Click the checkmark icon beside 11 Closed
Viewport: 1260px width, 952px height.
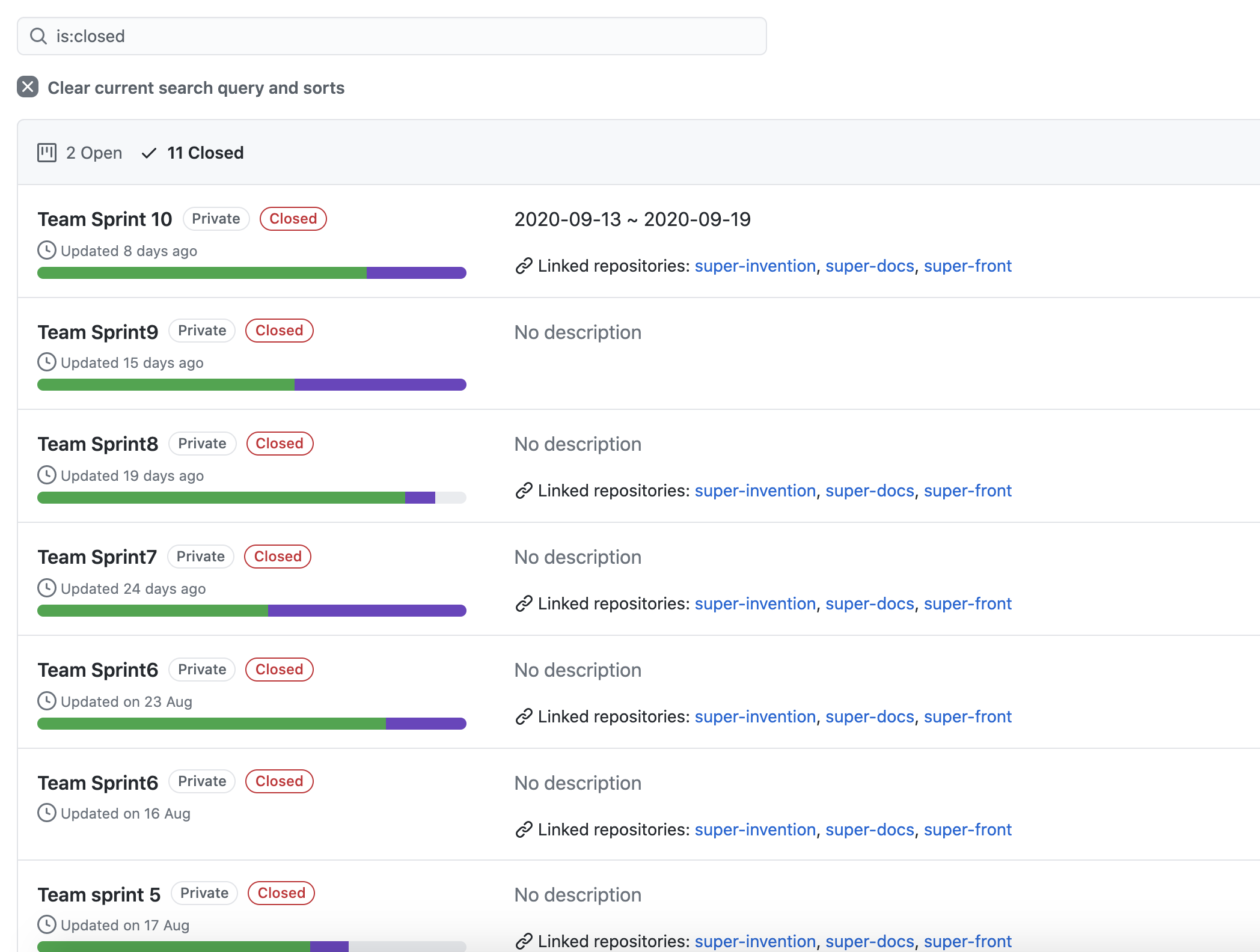pyautogui.click(x=148, y=153)
